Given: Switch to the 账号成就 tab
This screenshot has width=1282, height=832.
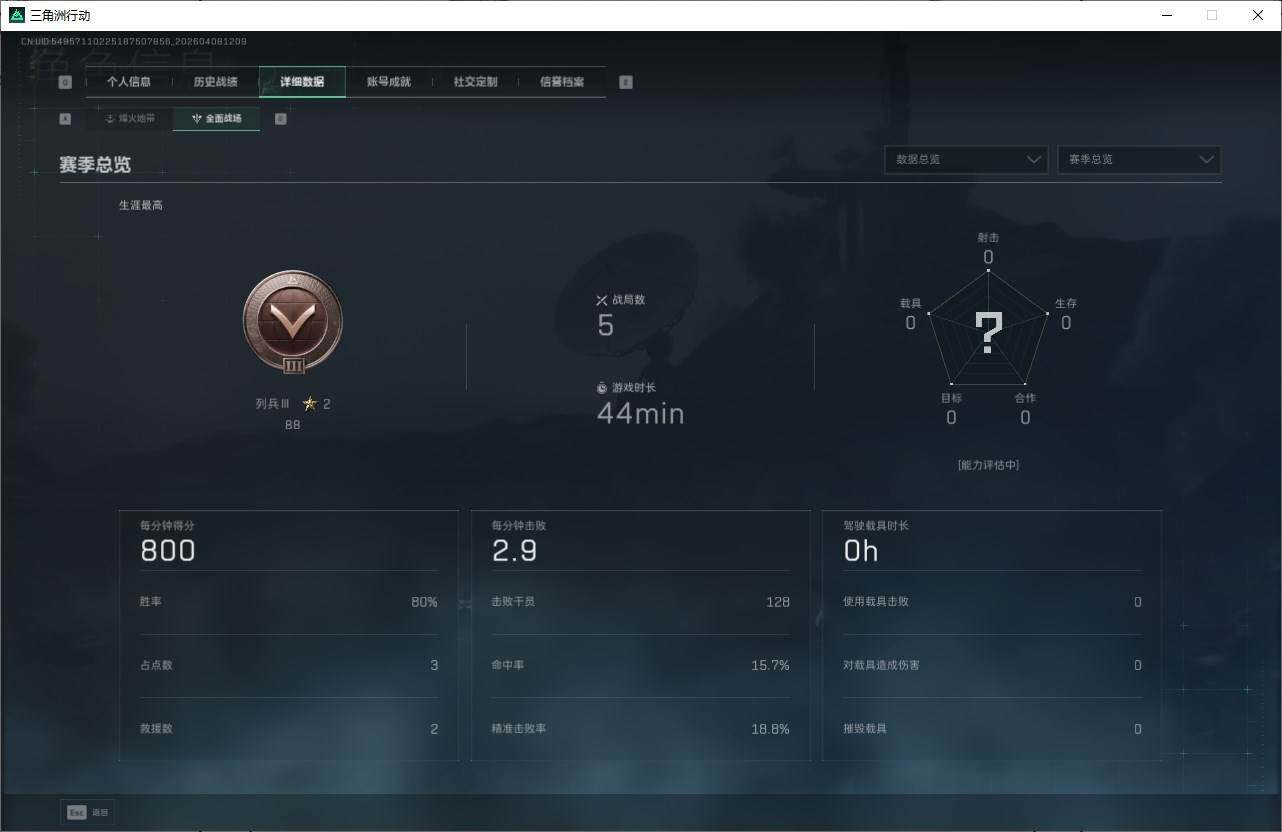Looking at the screenshot, I should [389, 82].
